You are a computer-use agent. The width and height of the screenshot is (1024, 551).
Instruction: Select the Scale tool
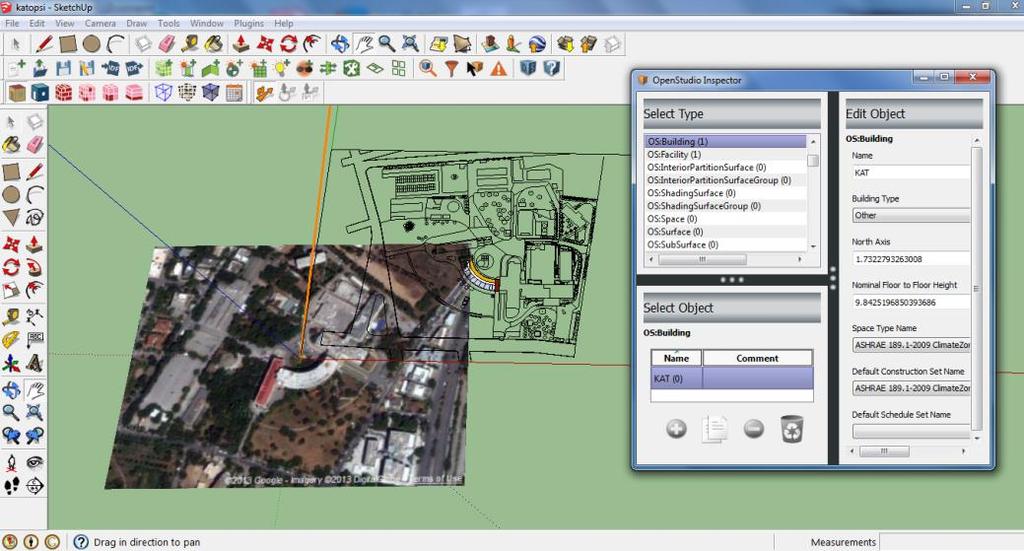pyautogui.click(x=11, y=291)
